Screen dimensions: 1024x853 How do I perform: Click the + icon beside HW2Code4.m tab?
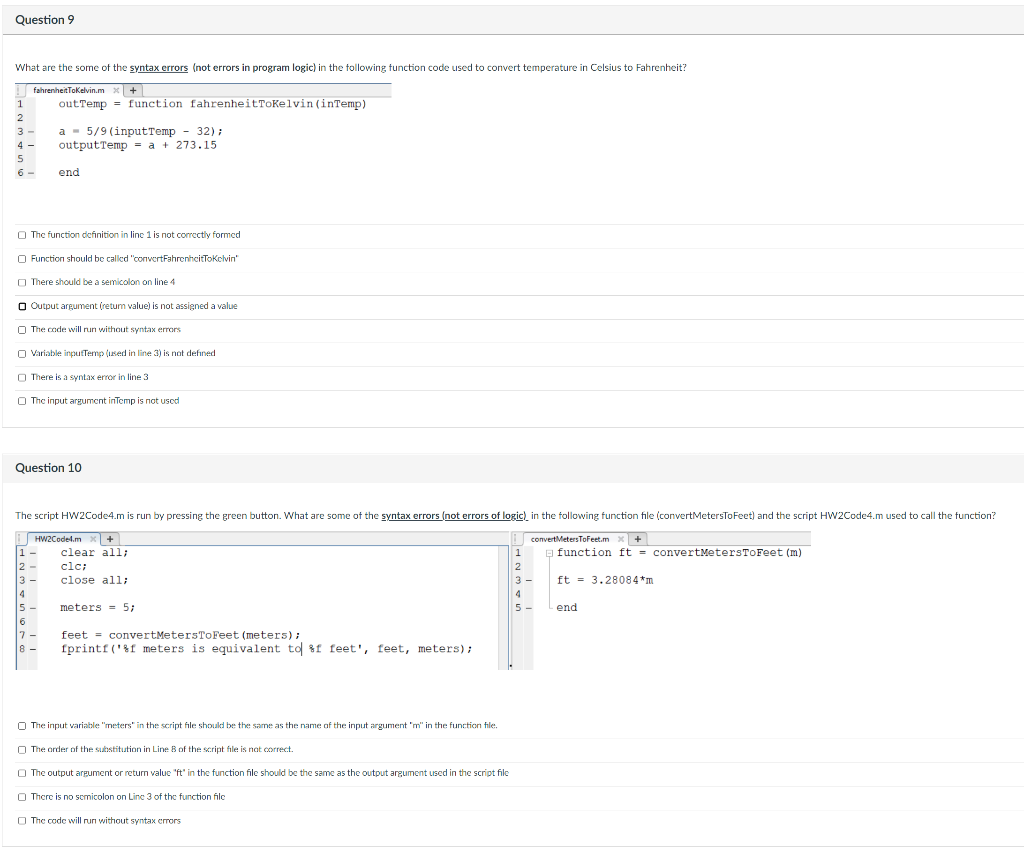pos(109,538)
